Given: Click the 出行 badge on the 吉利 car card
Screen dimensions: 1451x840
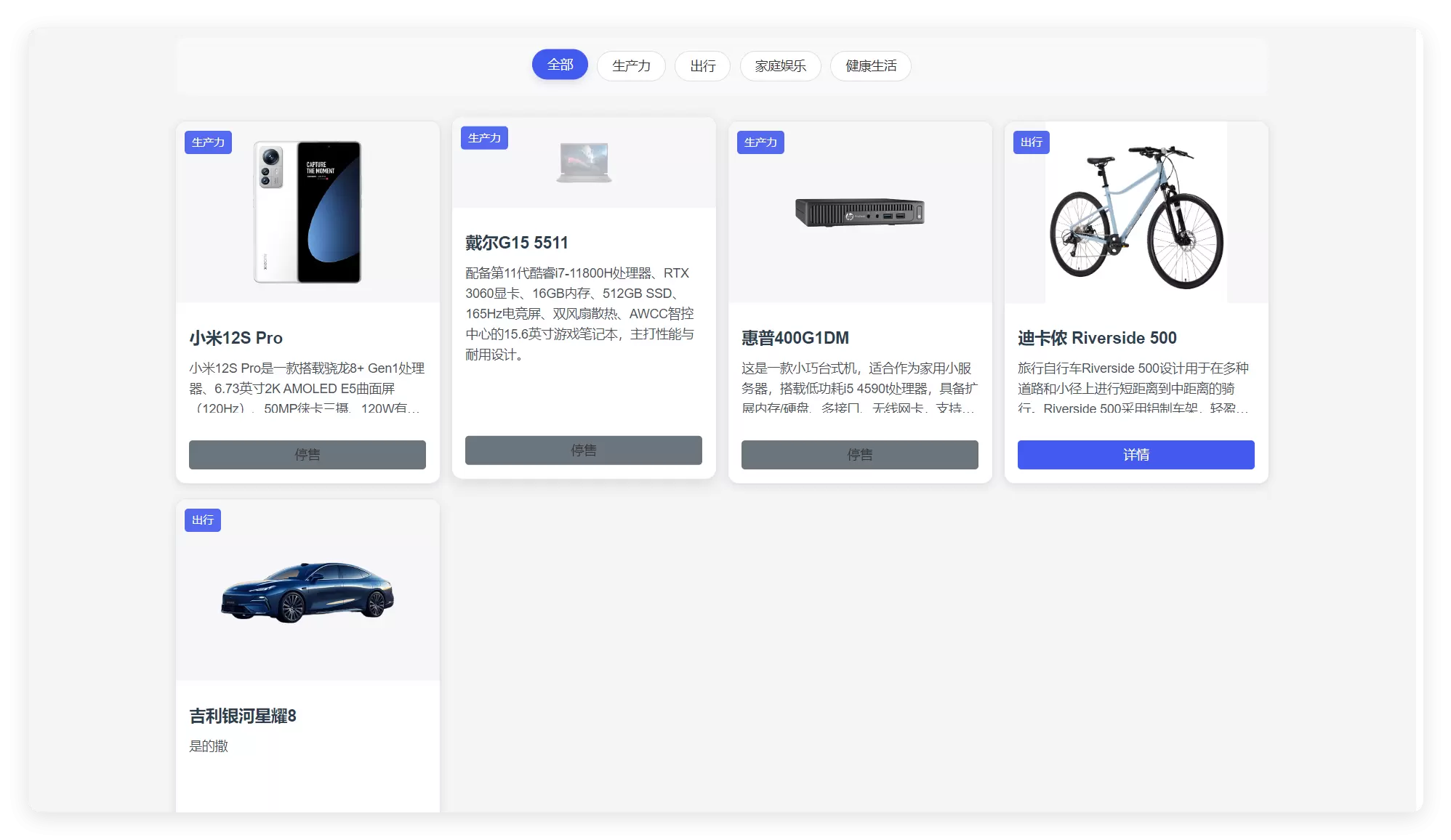Looking at the screenshot, I should pos(203,520).
